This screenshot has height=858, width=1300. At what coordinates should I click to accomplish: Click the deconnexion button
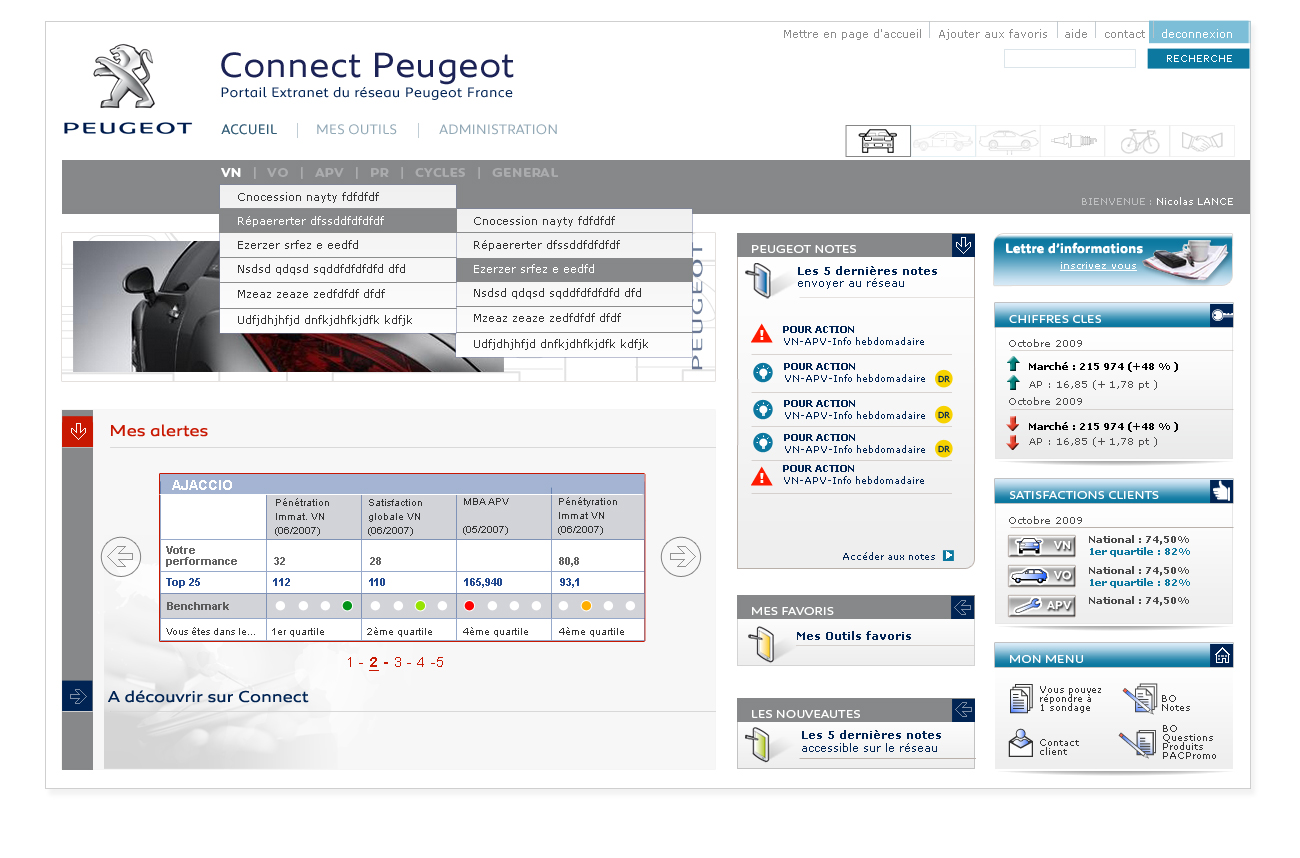(1198, 33)
